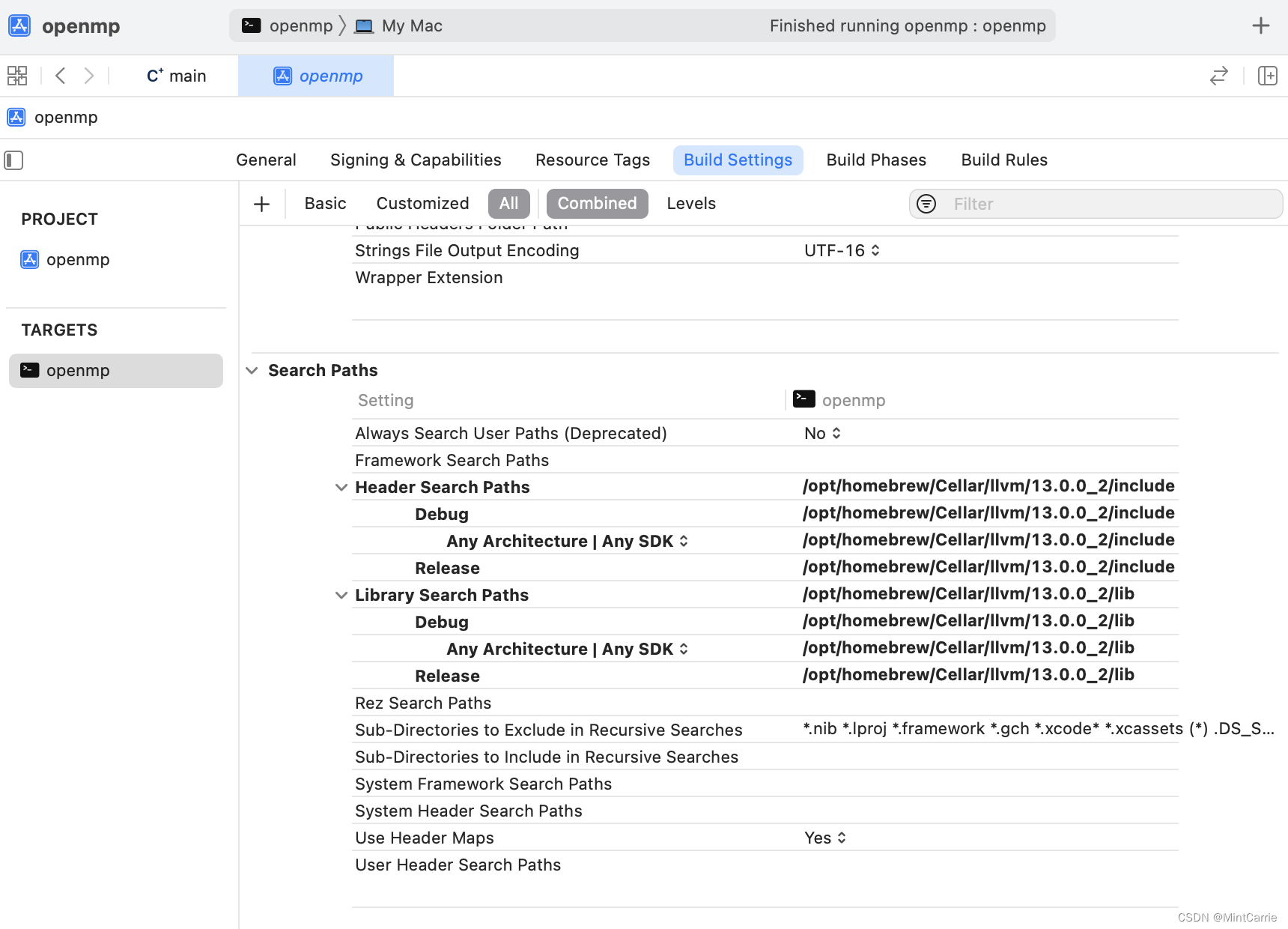Viewport: 1288px width, 929px height.
Task: Select Header Search Paths Debug value
Action: 988,513
